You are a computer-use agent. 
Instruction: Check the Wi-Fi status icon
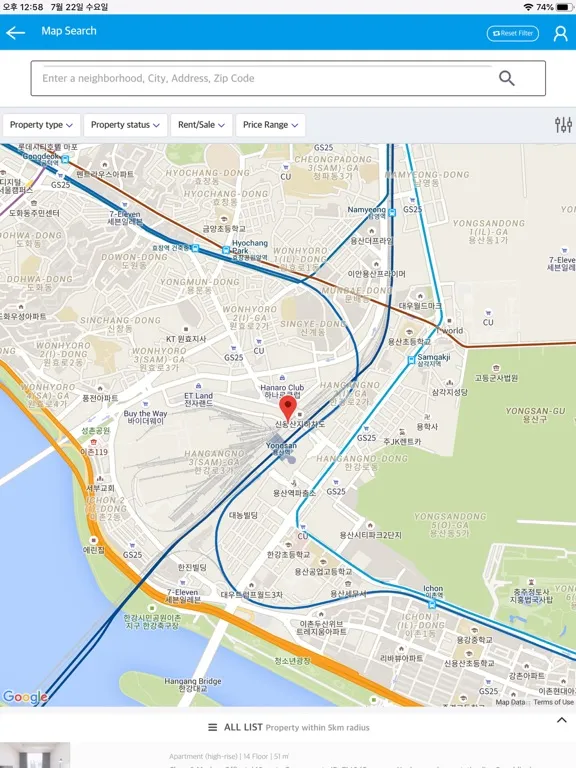tap(528, 7)
